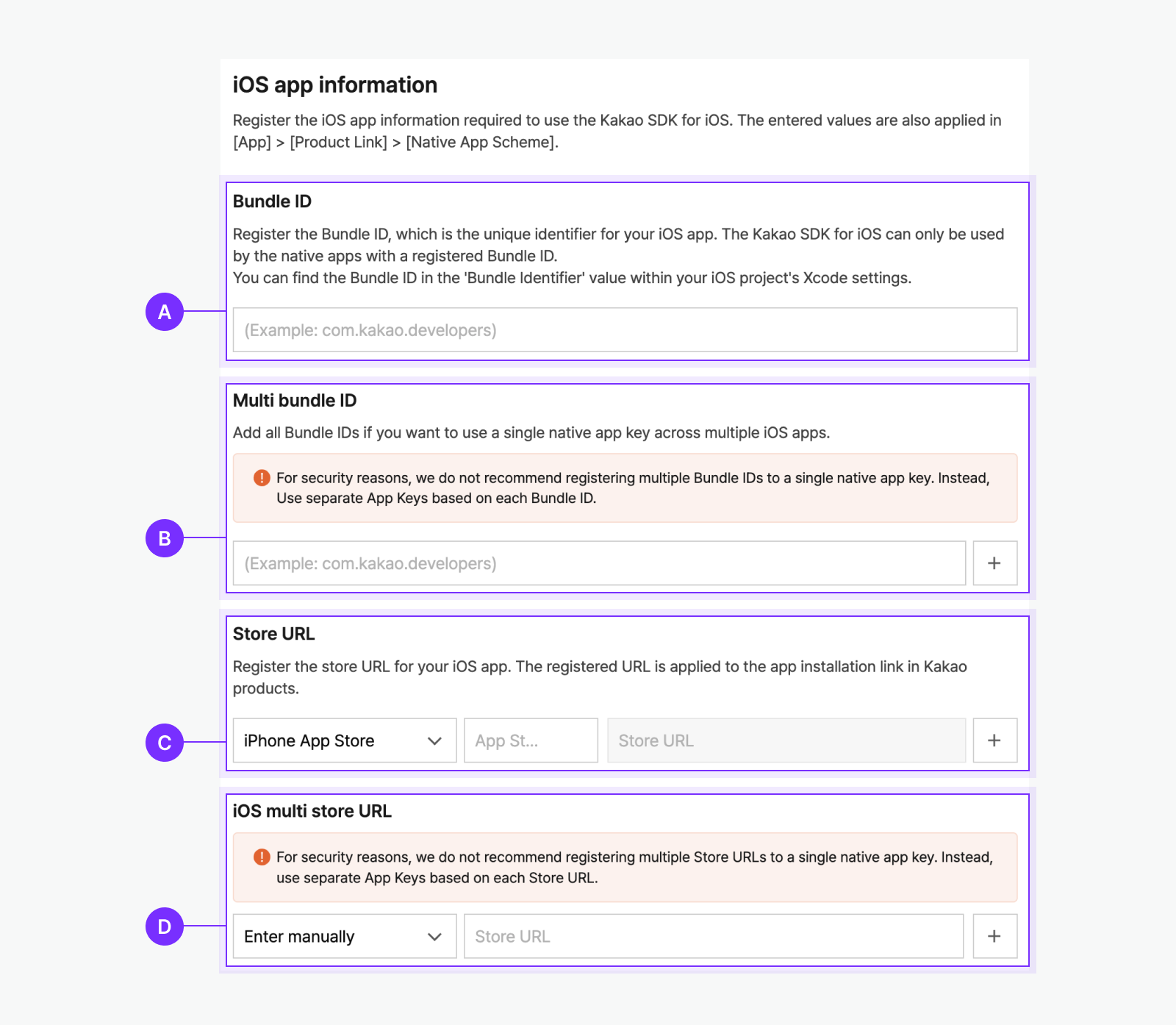Click warning icon in Multi bundle ID notice
Viewport: 1176px width, 1025px height.
262,478
